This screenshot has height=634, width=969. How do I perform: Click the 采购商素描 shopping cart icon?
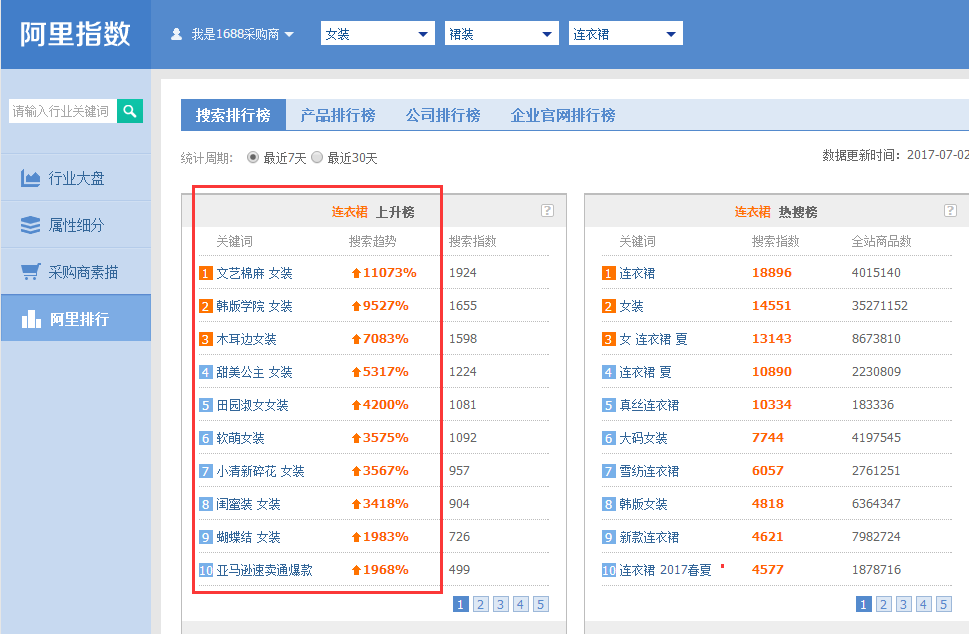(x=30, y=272)
